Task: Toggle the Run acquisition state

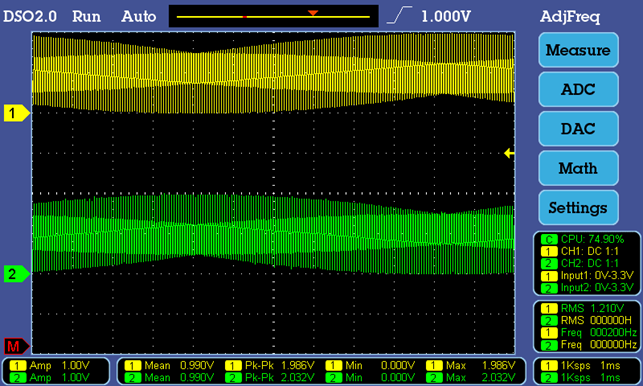Action: coord(86,16)
